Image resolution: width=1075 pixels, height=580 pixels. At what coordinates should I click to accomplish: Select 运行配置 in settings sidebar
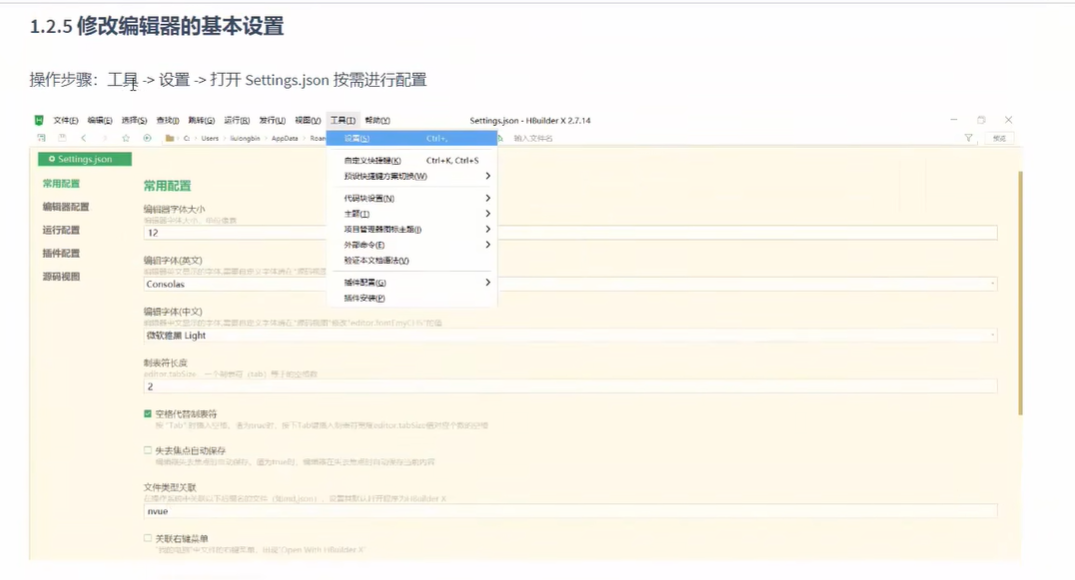click(x=61, y=230)
